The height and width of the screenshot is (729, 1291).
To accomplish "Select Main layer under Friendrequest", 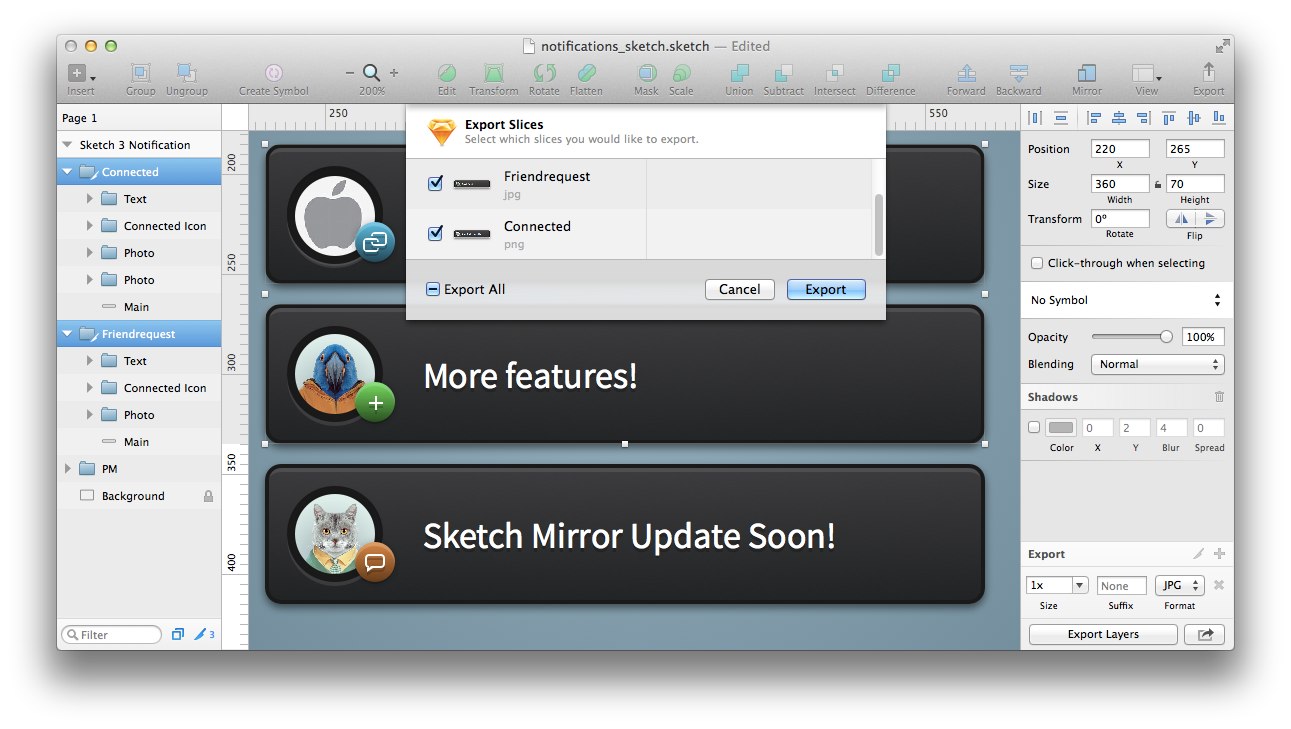I will pos(139,442).
